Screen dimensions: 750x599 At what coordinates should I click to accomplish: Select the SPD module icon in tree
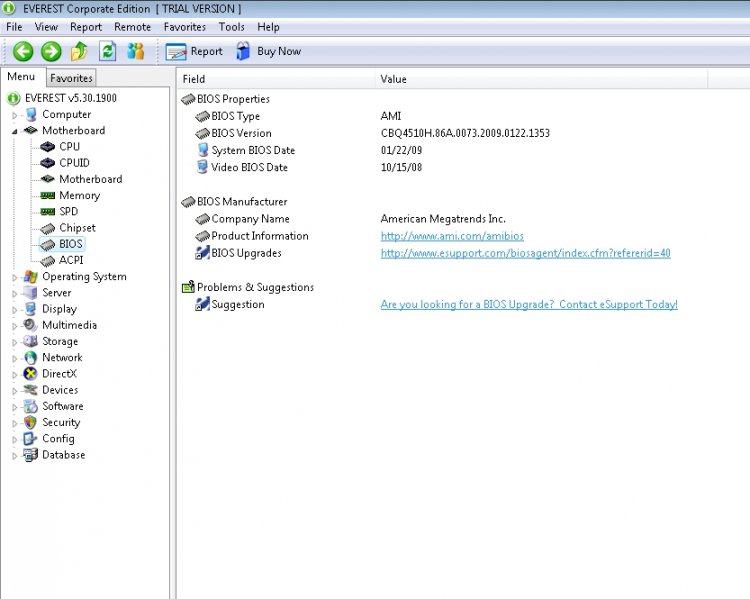tap(47, 211)
